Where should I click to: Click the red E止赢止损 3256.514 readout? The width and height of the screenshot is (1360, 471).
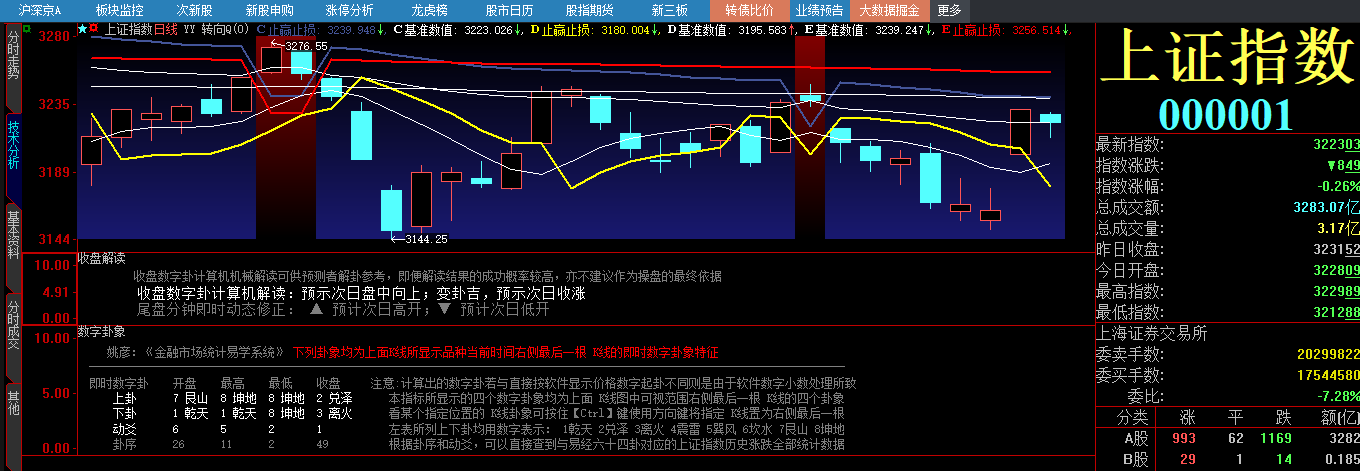click(x=1007, y=30)
